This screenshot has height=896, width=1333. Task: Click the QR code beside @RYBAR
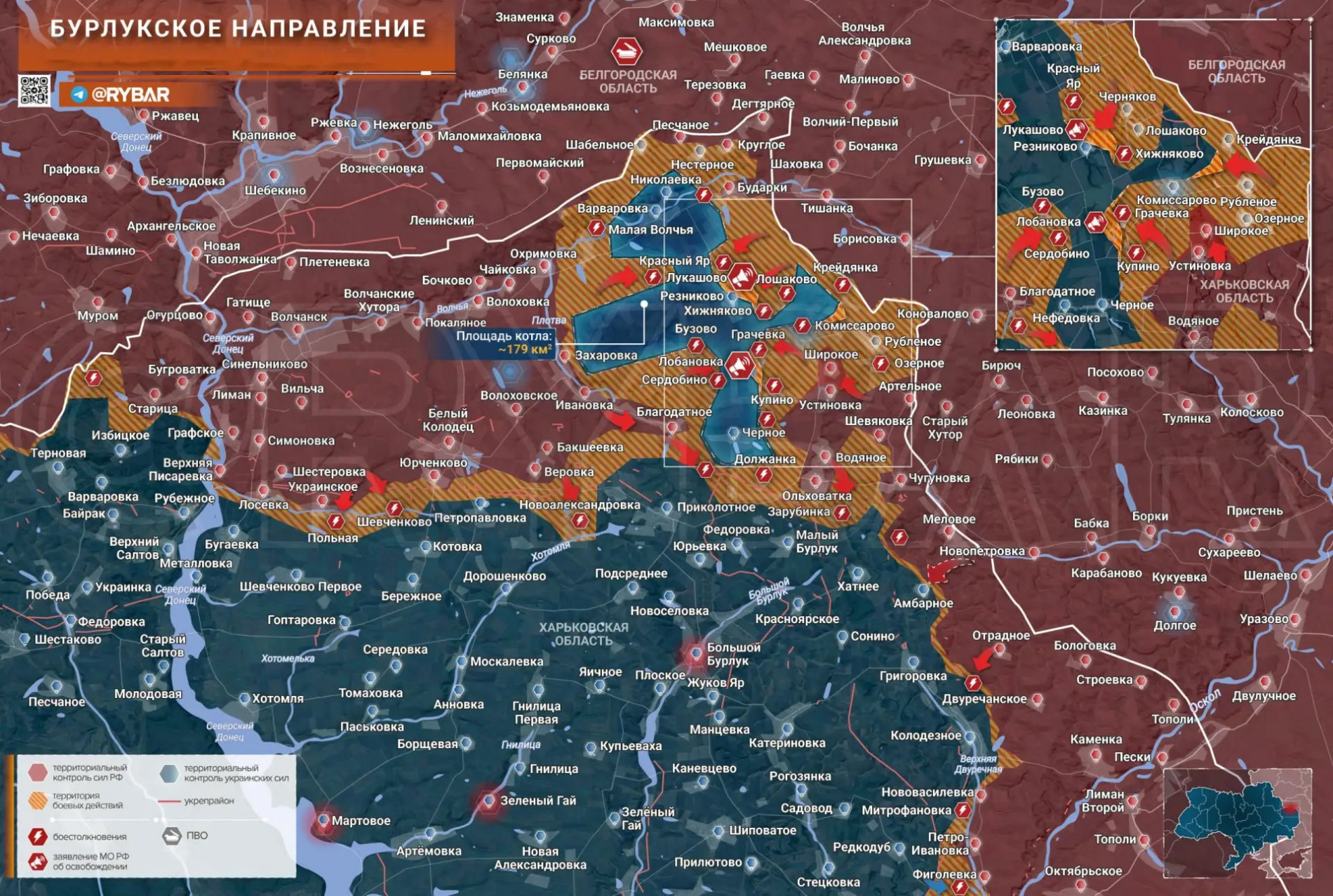click(34, 91)
